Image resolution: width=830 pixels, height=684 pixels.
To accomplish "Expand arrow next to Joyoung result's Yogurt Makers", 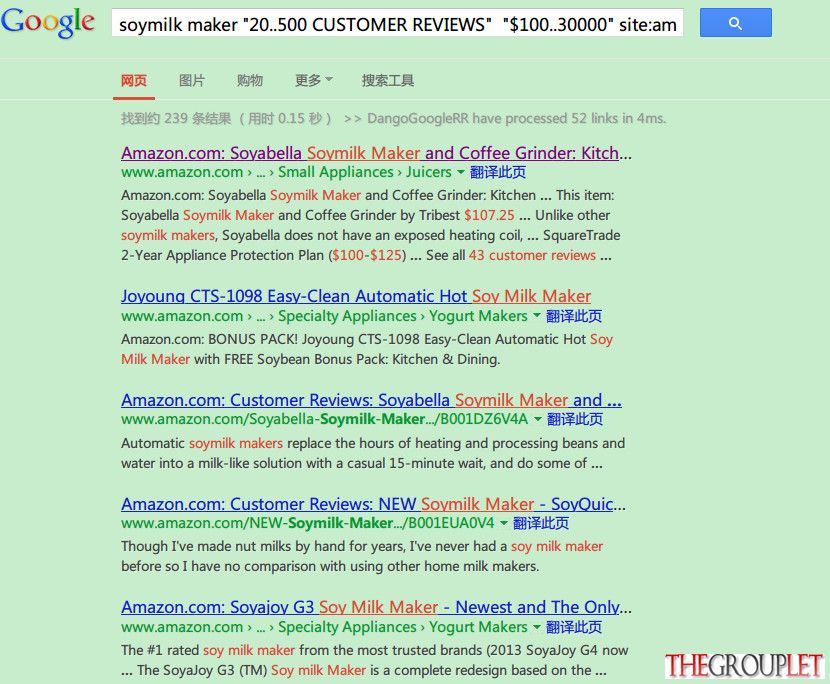I will (536, 316).
